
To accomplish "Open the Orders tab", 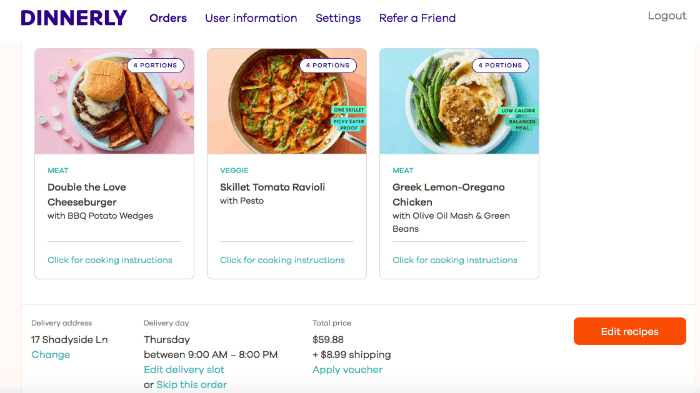I will (168, 18).
